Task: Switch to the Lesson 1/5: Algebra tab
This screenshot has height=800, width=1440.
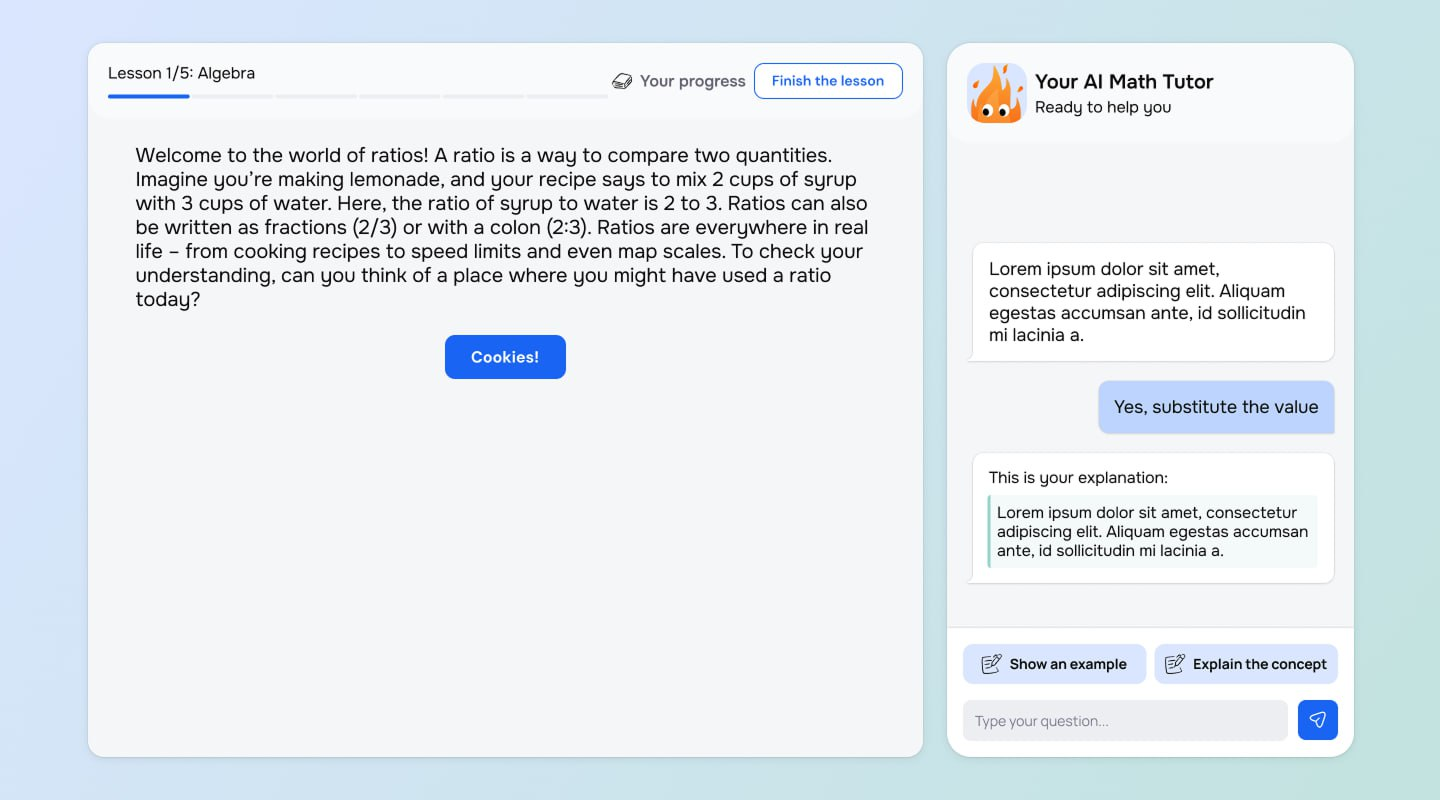Action: point(182,73)
